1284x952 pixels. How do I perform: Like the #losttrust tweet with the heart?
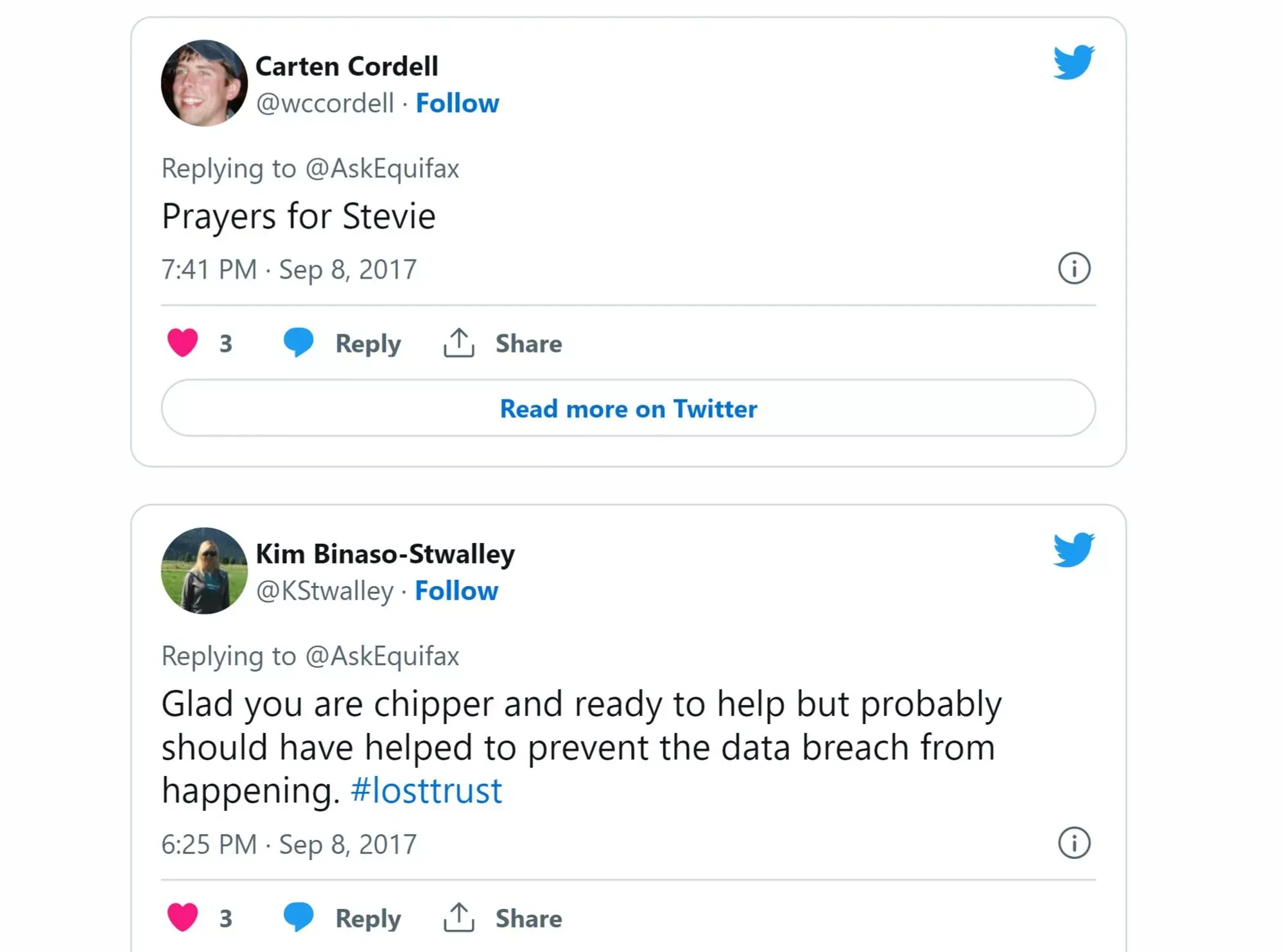(183, 917)
